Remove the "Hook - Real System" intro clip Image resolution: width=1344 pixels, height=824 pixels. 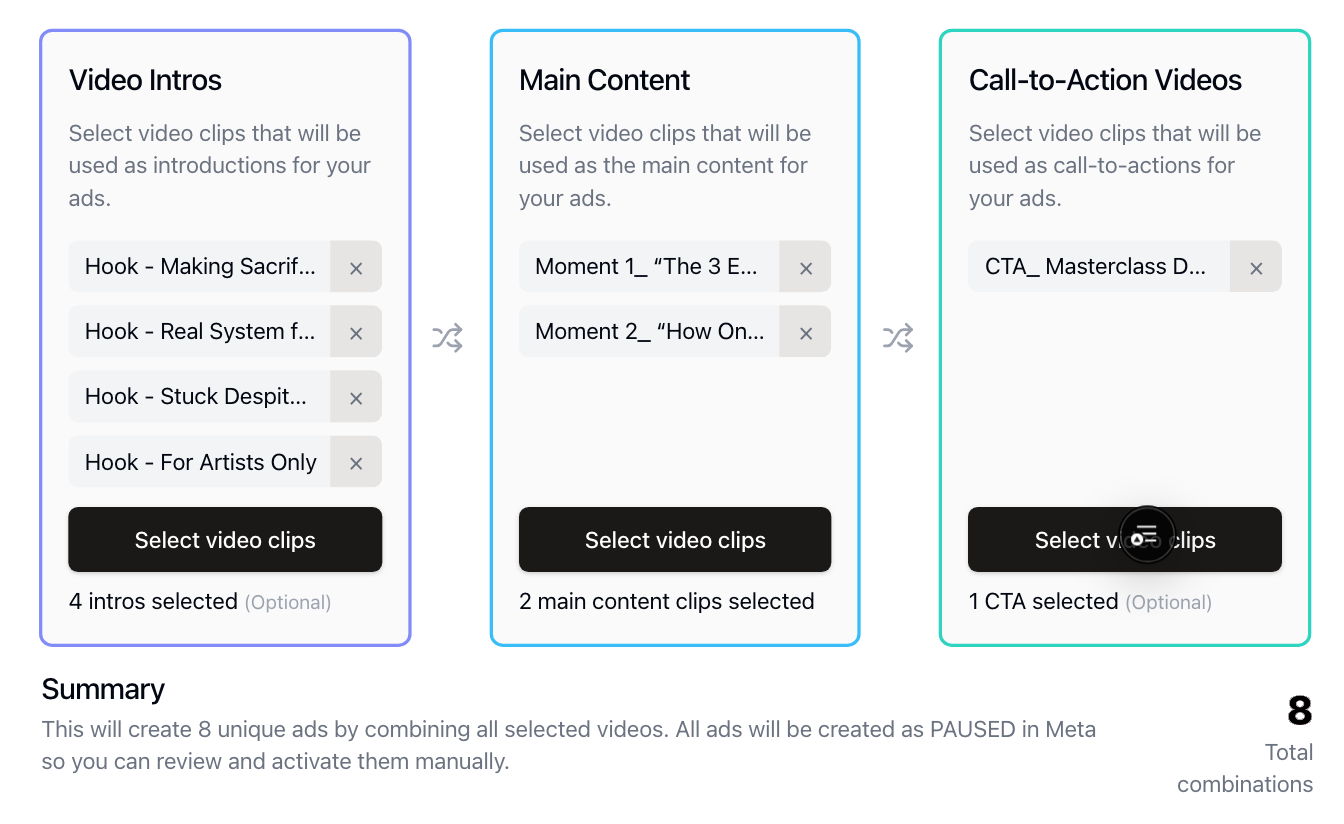(x=356, y=331)
